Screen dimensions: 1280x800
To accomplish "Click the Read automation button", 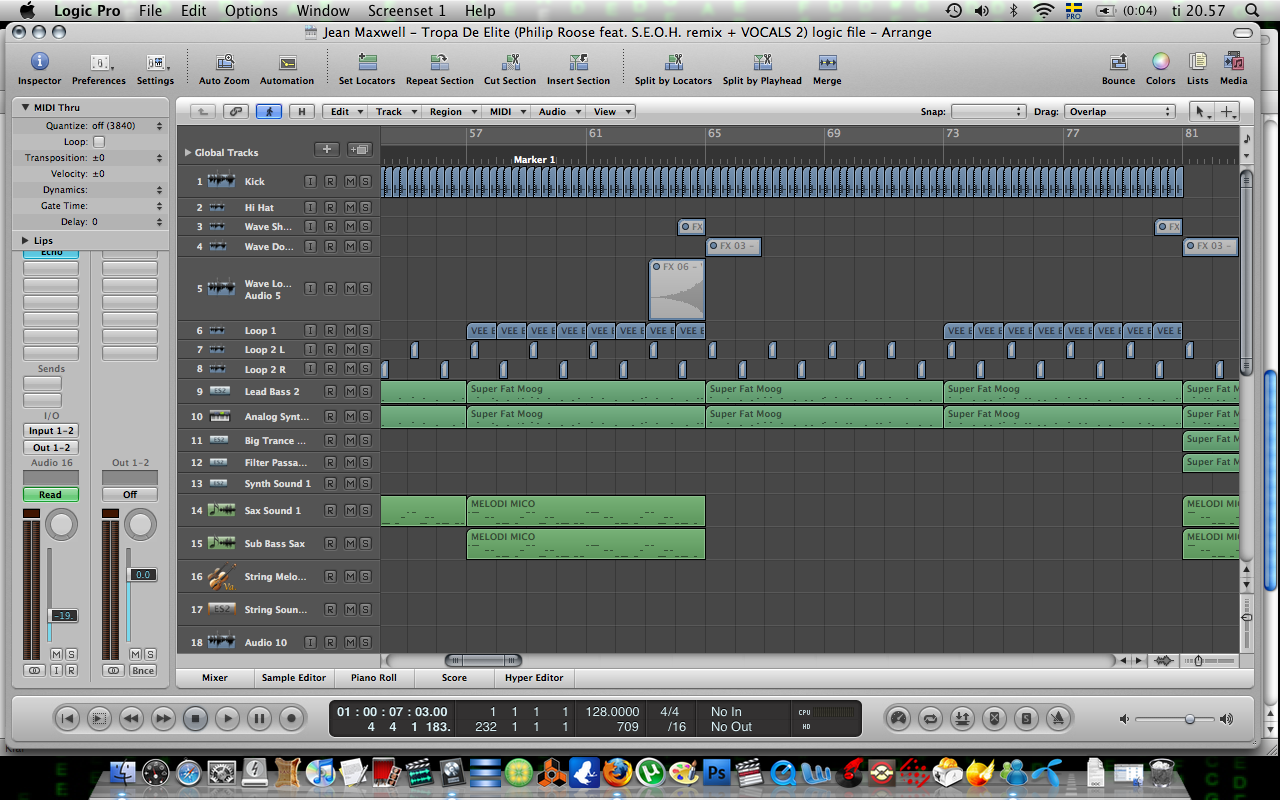I will [51, 495].
